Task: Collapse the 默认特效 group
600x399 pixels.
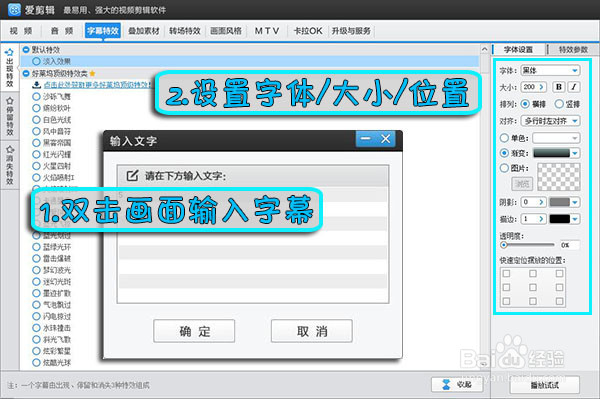Action: point(26,50)
